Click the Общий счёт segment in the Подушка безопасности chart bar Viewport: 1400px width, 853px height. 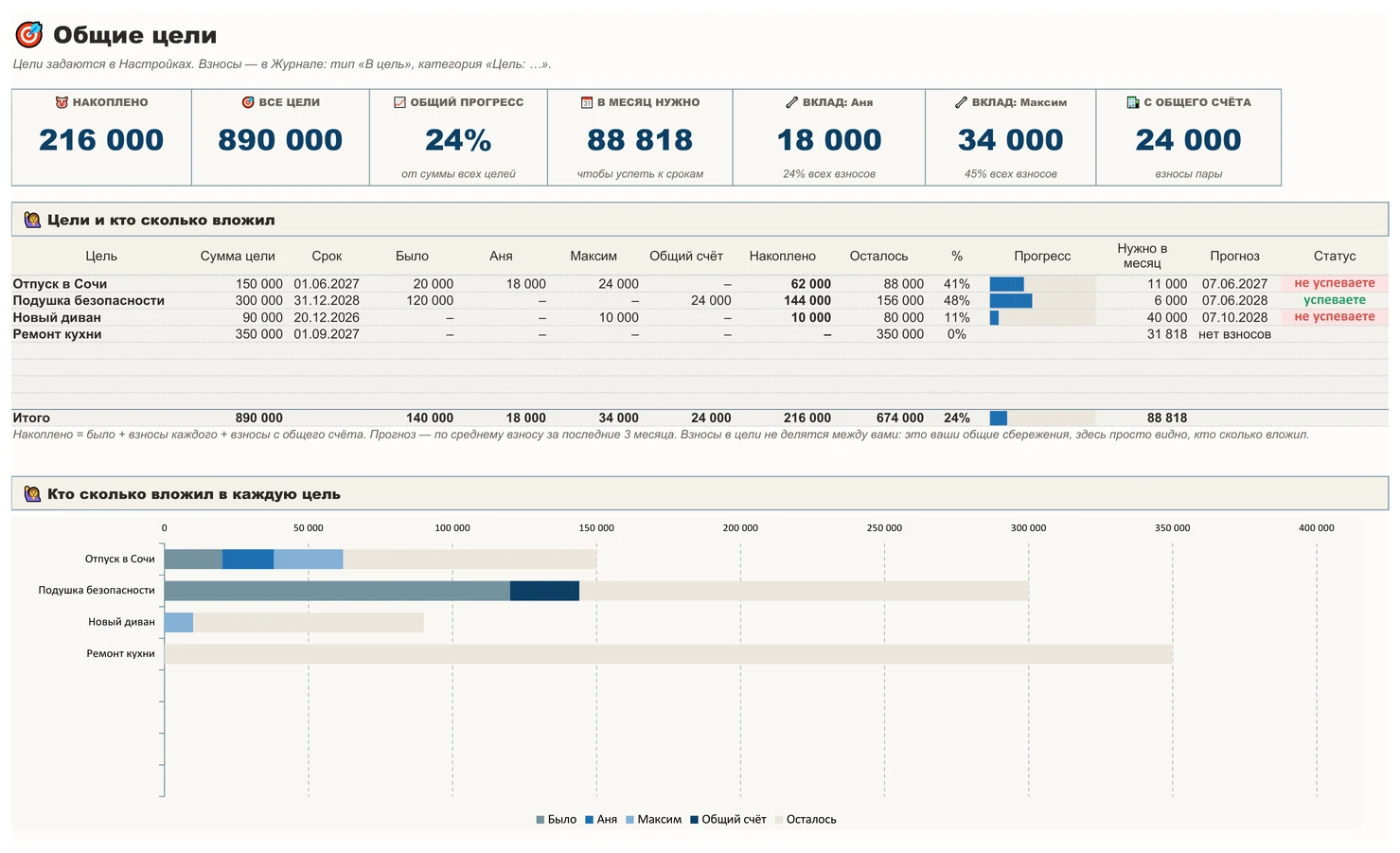pyautogui.click(x=544, y=591)
